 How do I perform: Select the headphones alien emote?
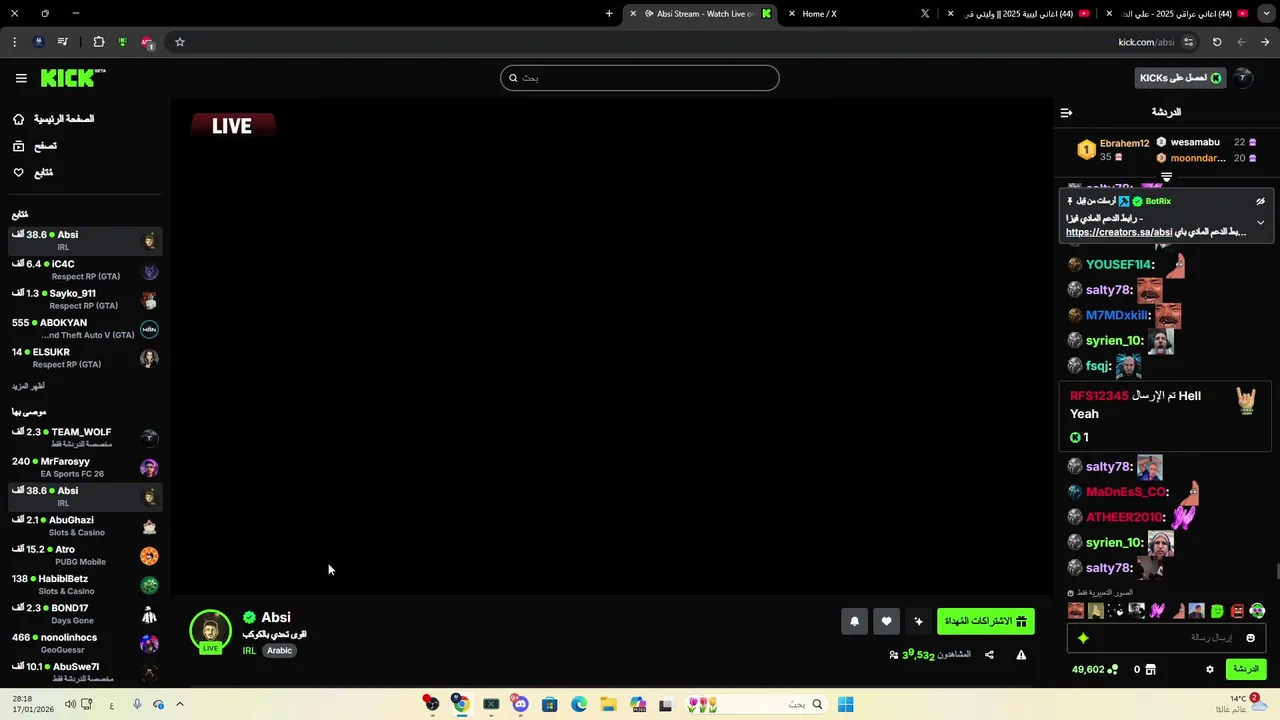(x=1257, y=611)
